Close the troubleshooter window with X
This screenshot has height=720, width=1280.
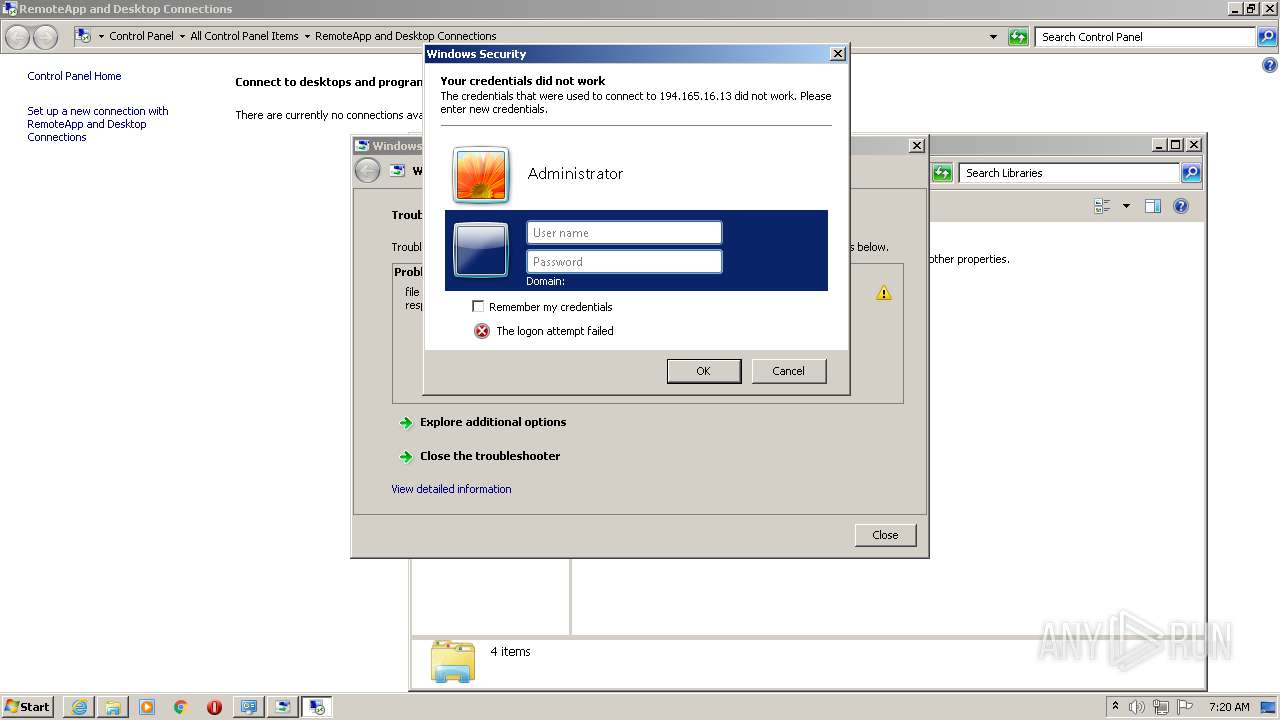pos(916,146)
